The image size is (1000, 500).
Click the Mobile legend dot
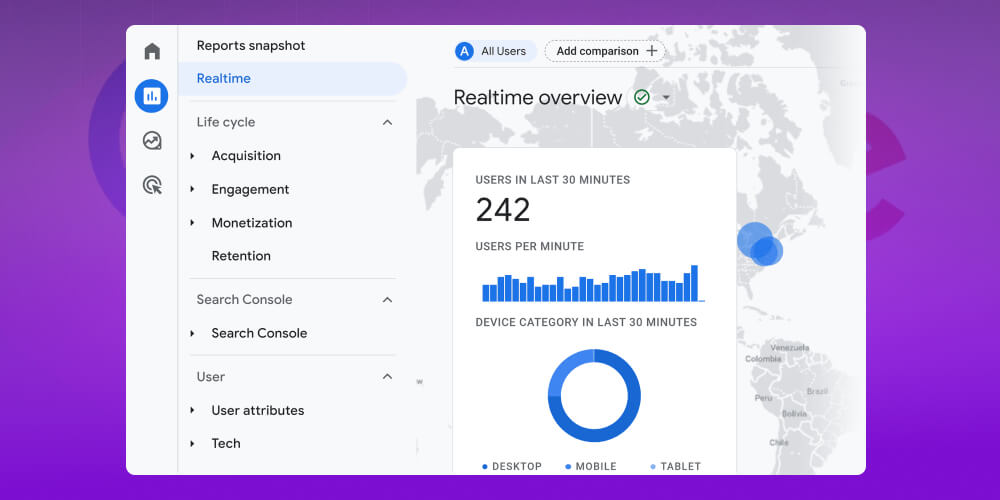[x=568, y=467]
